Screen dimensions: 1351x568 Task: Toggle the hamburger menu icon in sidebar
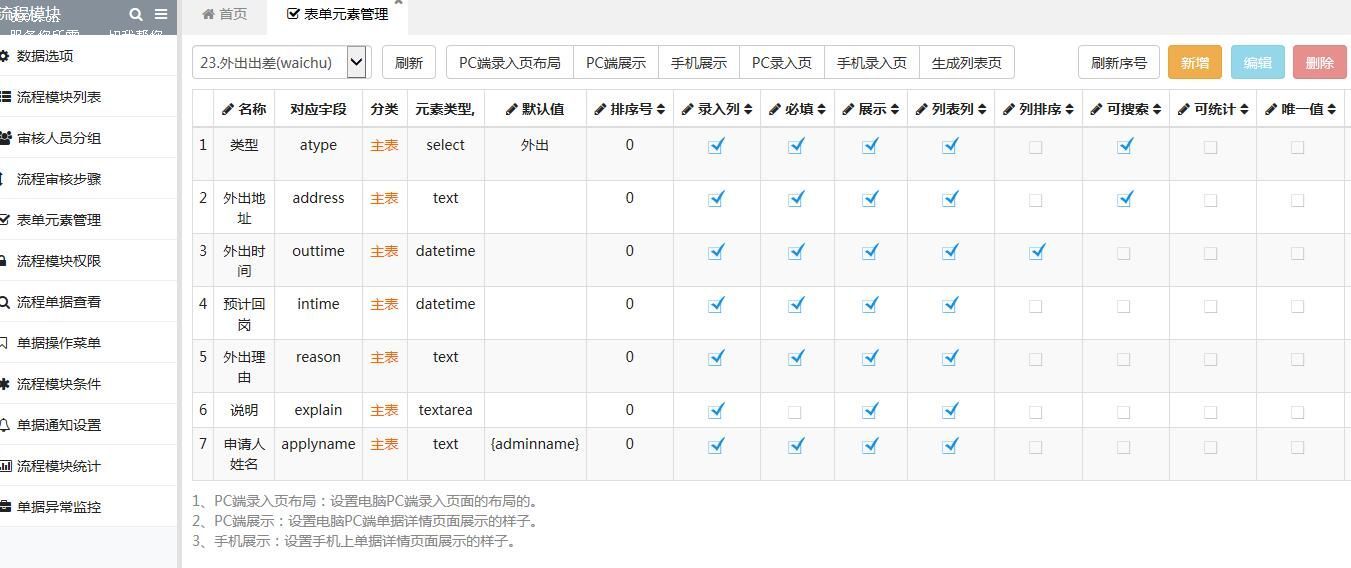pos(161,14)
